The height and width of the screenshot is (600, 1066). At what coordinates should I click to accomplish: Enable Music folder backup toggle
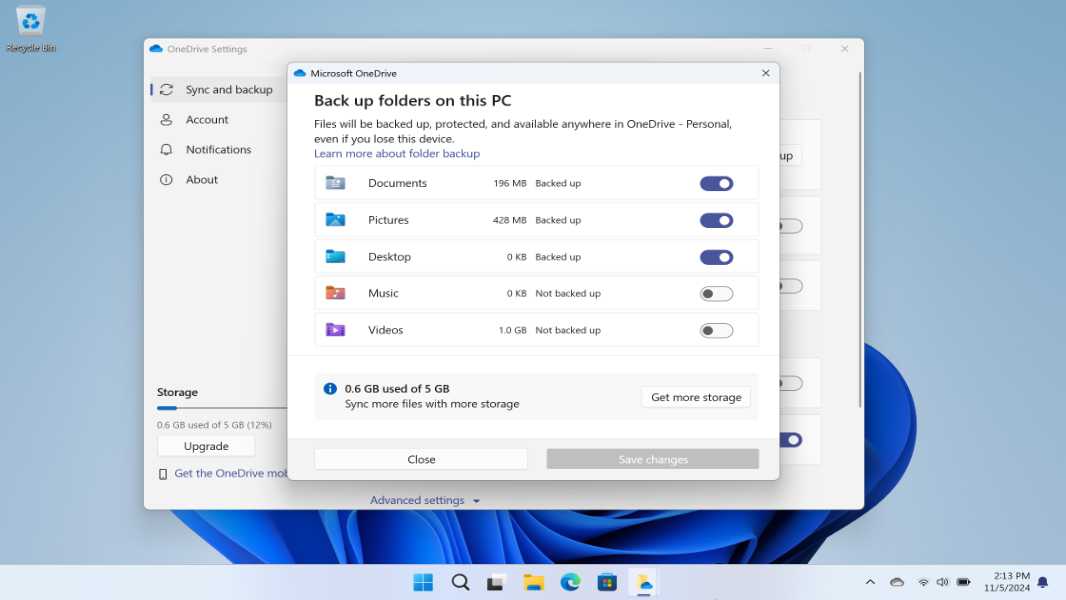[x=716, y=294]
